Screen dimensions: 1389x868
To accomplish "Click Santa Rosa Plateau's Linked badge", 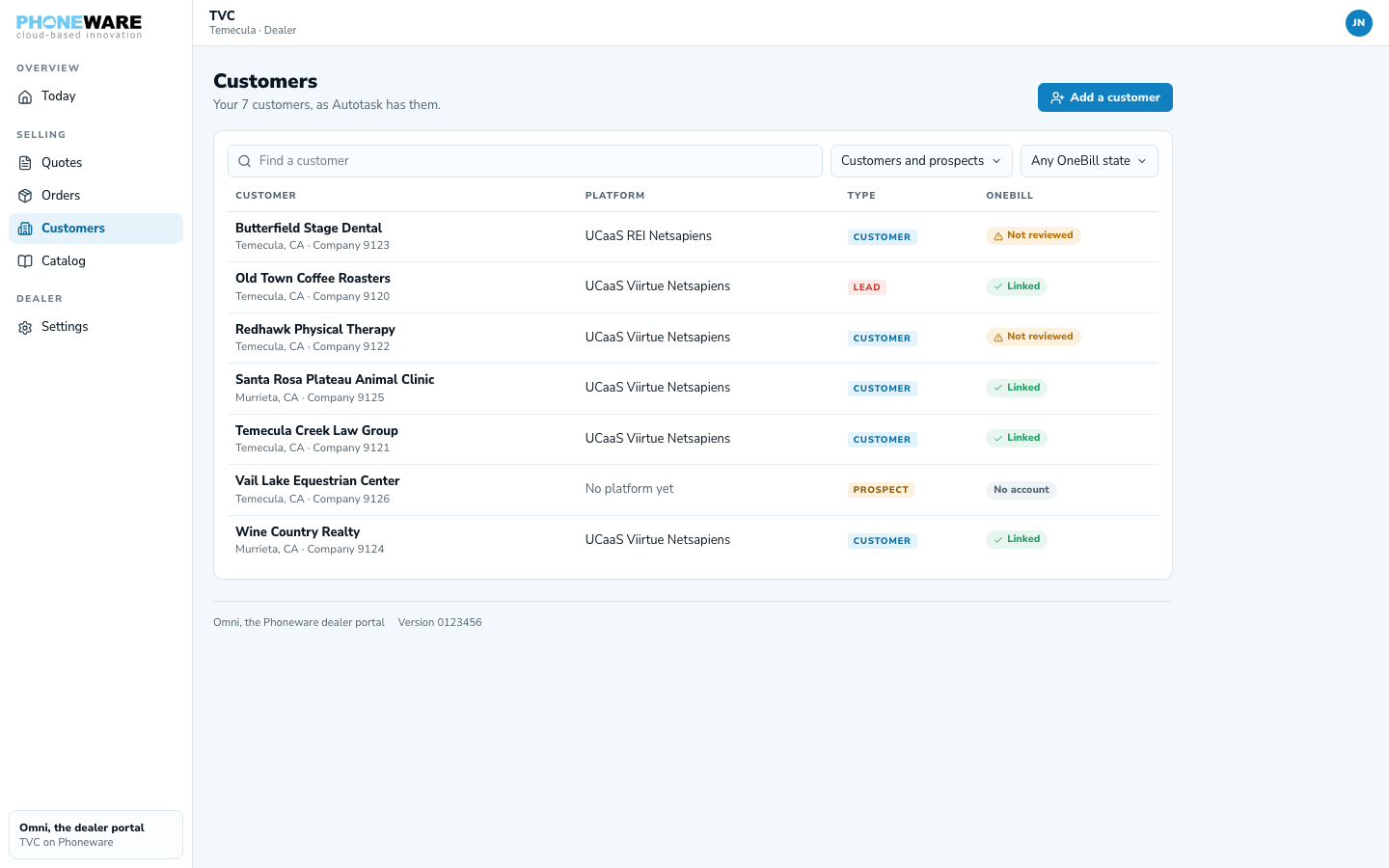I will [1017, 388].
